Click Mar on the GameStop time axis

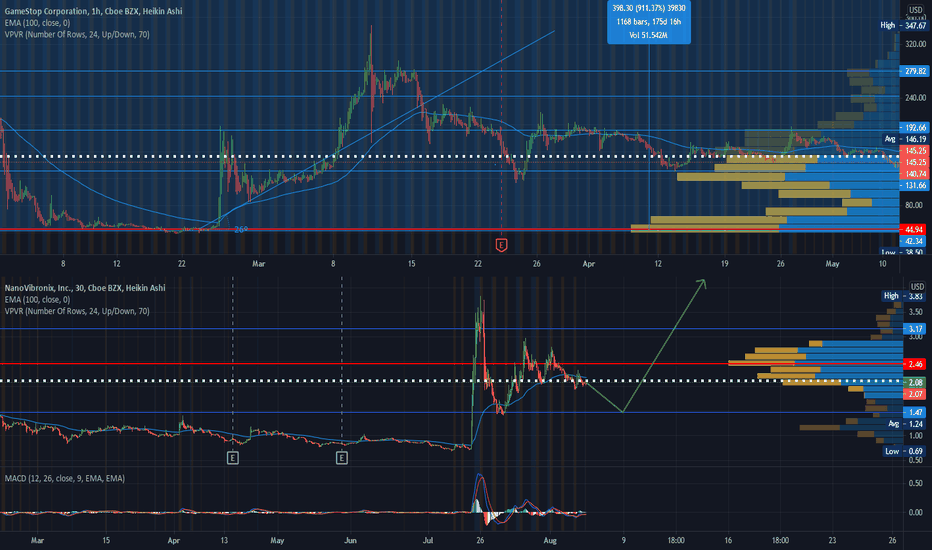259,264
